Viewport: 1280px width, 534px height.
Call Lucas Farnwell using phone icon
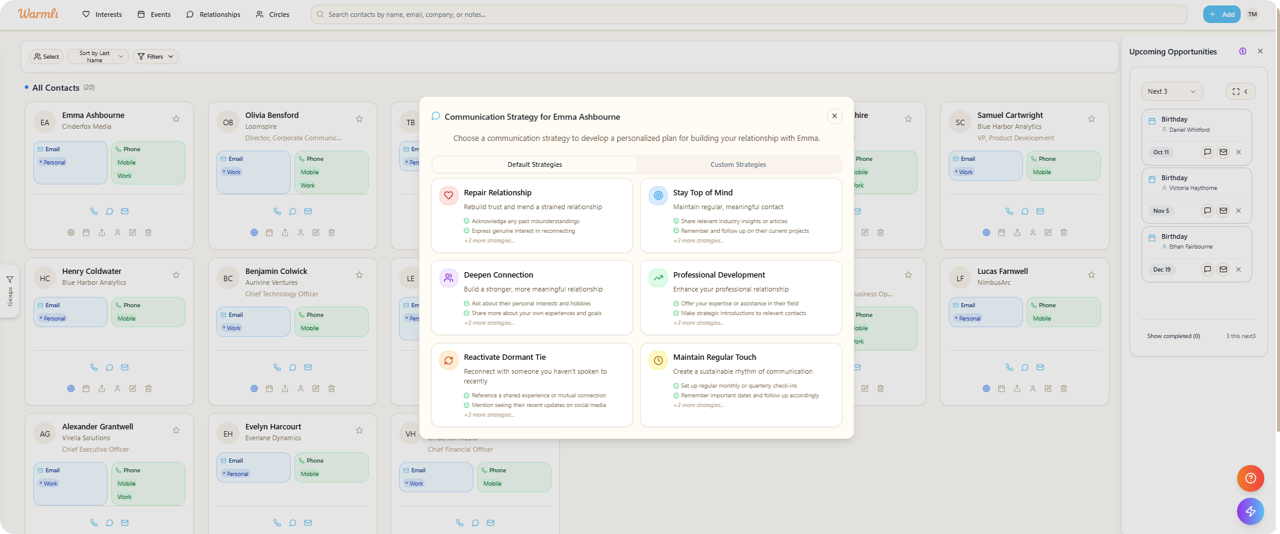pos(1009,368)
